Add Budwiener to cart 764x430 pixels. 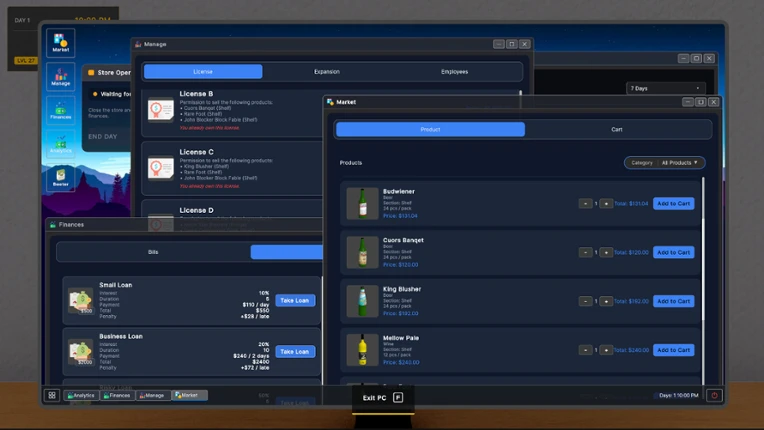673,204
